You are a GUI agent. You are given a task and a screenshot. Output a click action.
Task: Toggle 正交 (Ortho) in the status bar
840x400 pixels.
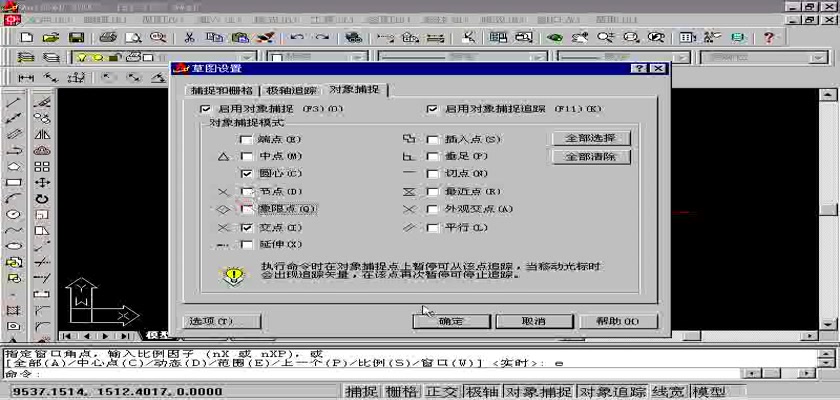click(441, 392)
